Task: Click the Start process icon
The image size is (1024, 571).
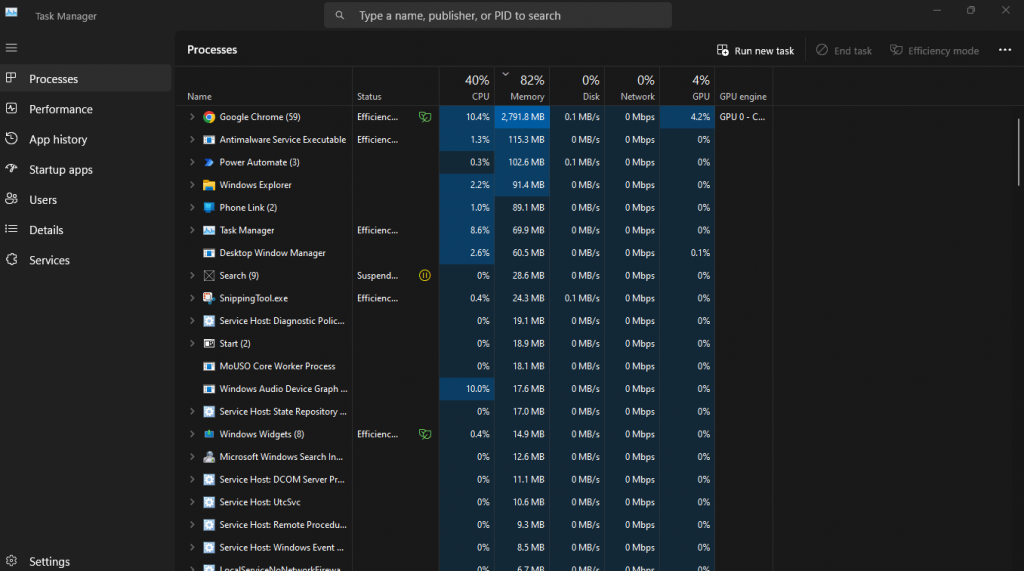Action: 209,344
